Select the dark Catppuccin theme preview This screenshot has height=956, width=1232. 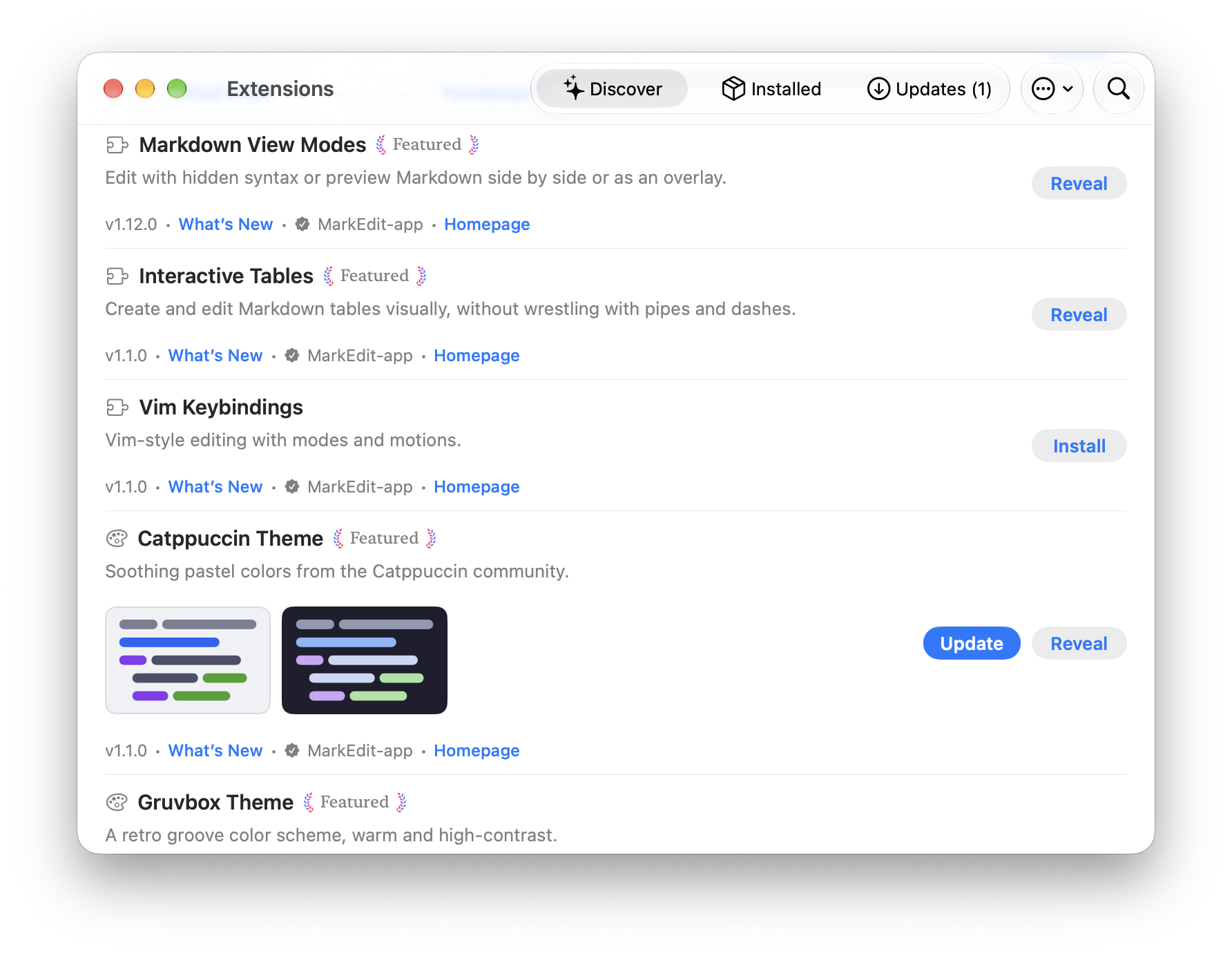[365, 660]
